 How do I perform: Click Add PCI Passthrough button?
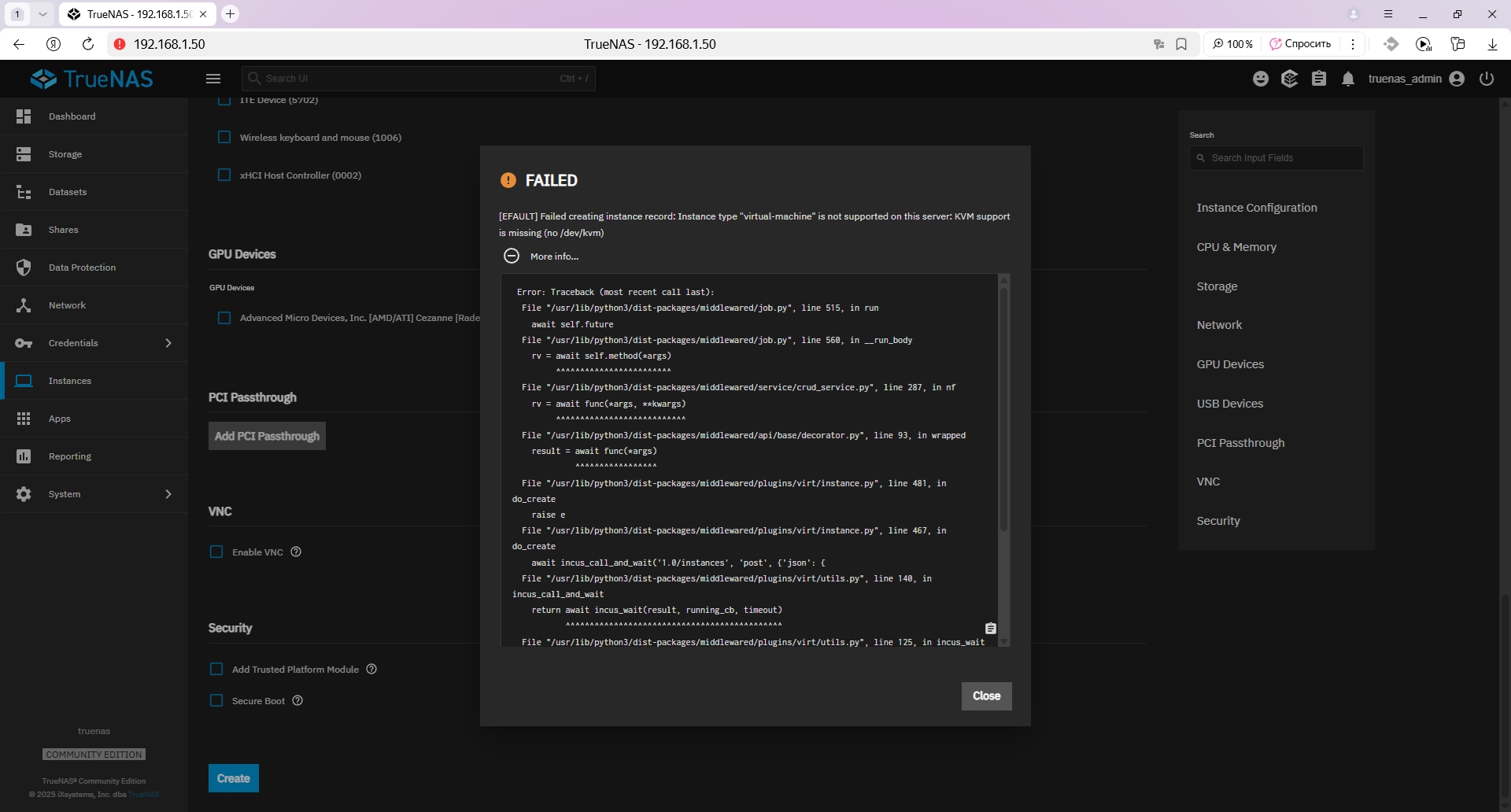267,436
